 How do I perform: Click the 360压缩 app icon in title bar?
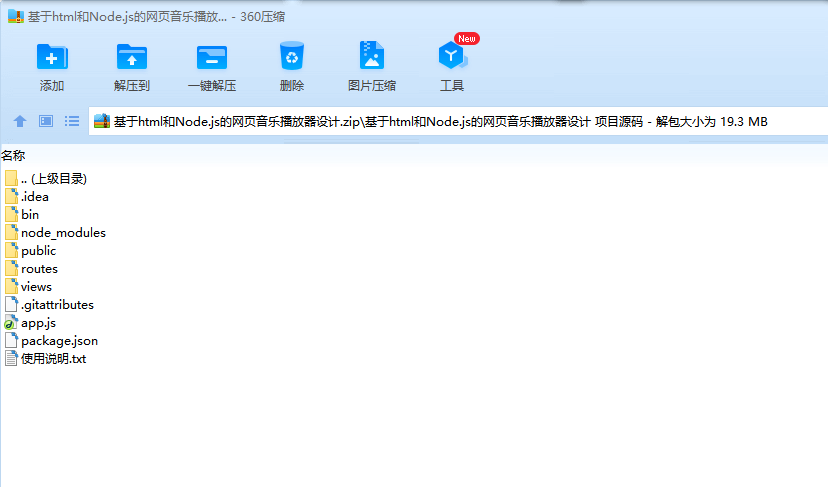coord(16,16)
